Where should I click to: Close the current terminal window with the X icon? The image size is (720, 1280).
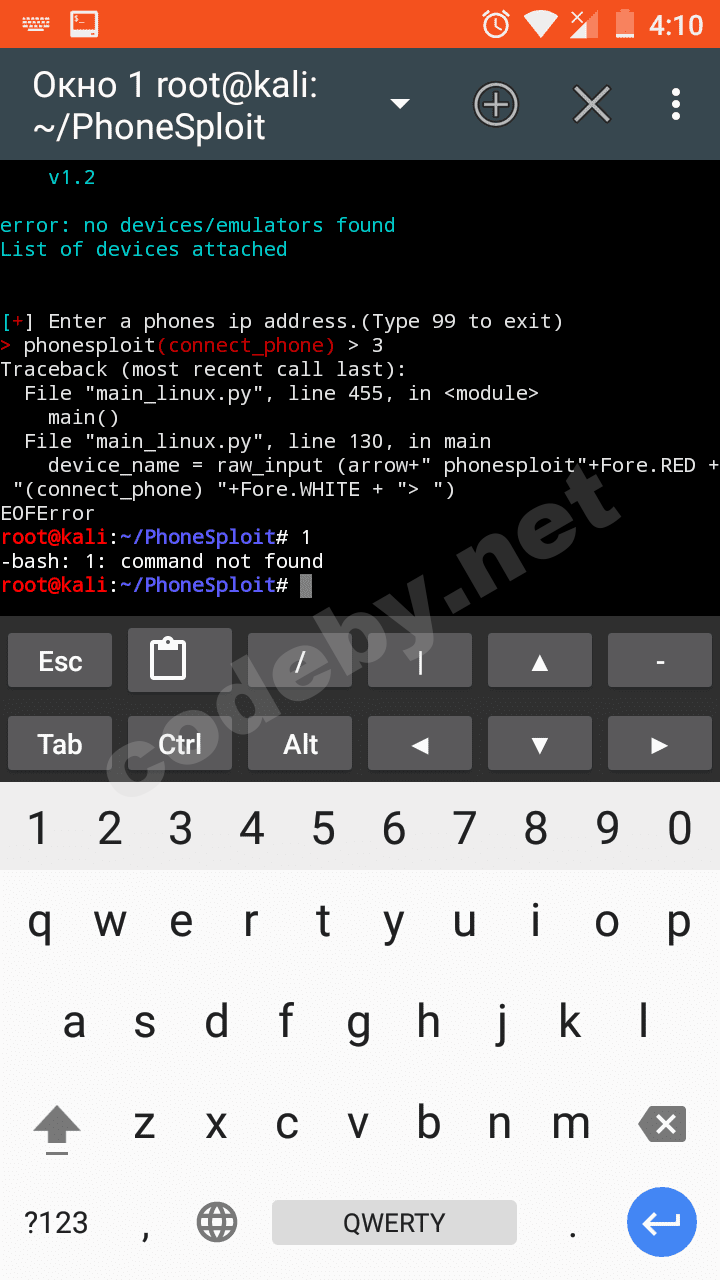click(592, 104)
